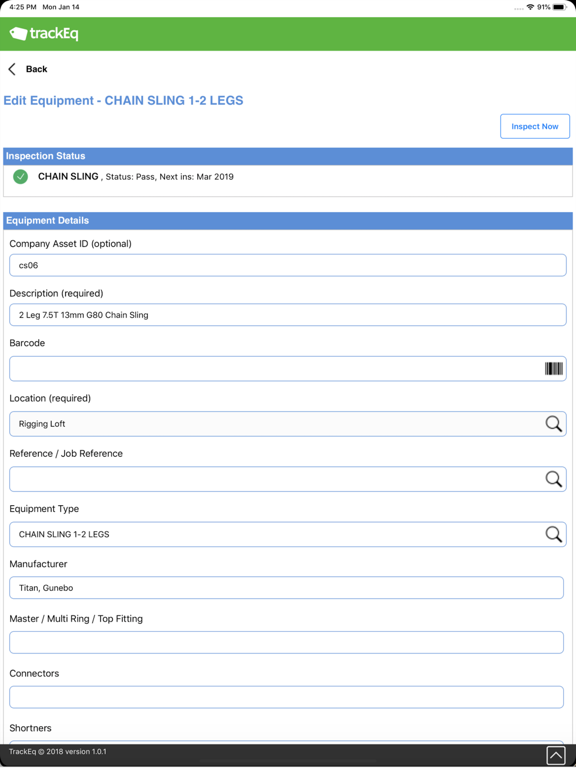Search equipment types with magnifier icon
The width and height of the screenshot is (576, 768).
[553, 534]
